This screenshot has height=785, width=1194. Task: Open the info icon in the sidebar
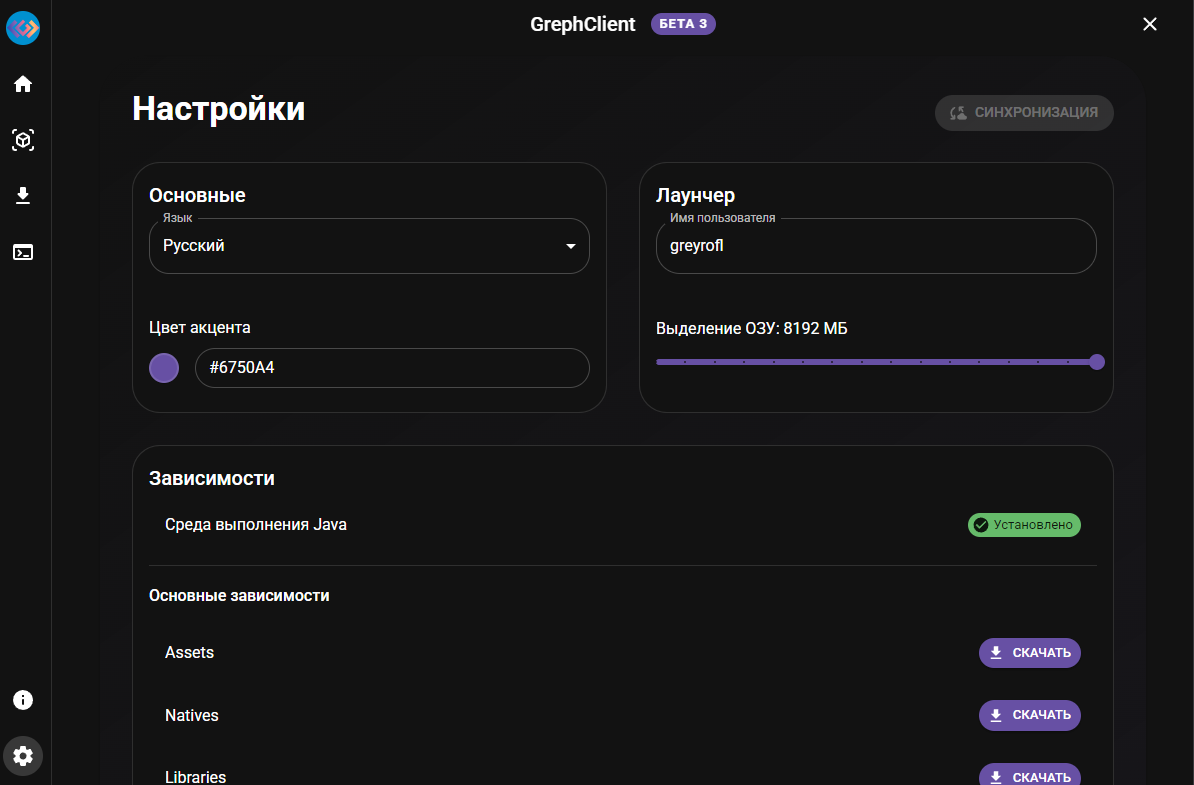pos(23,700)
